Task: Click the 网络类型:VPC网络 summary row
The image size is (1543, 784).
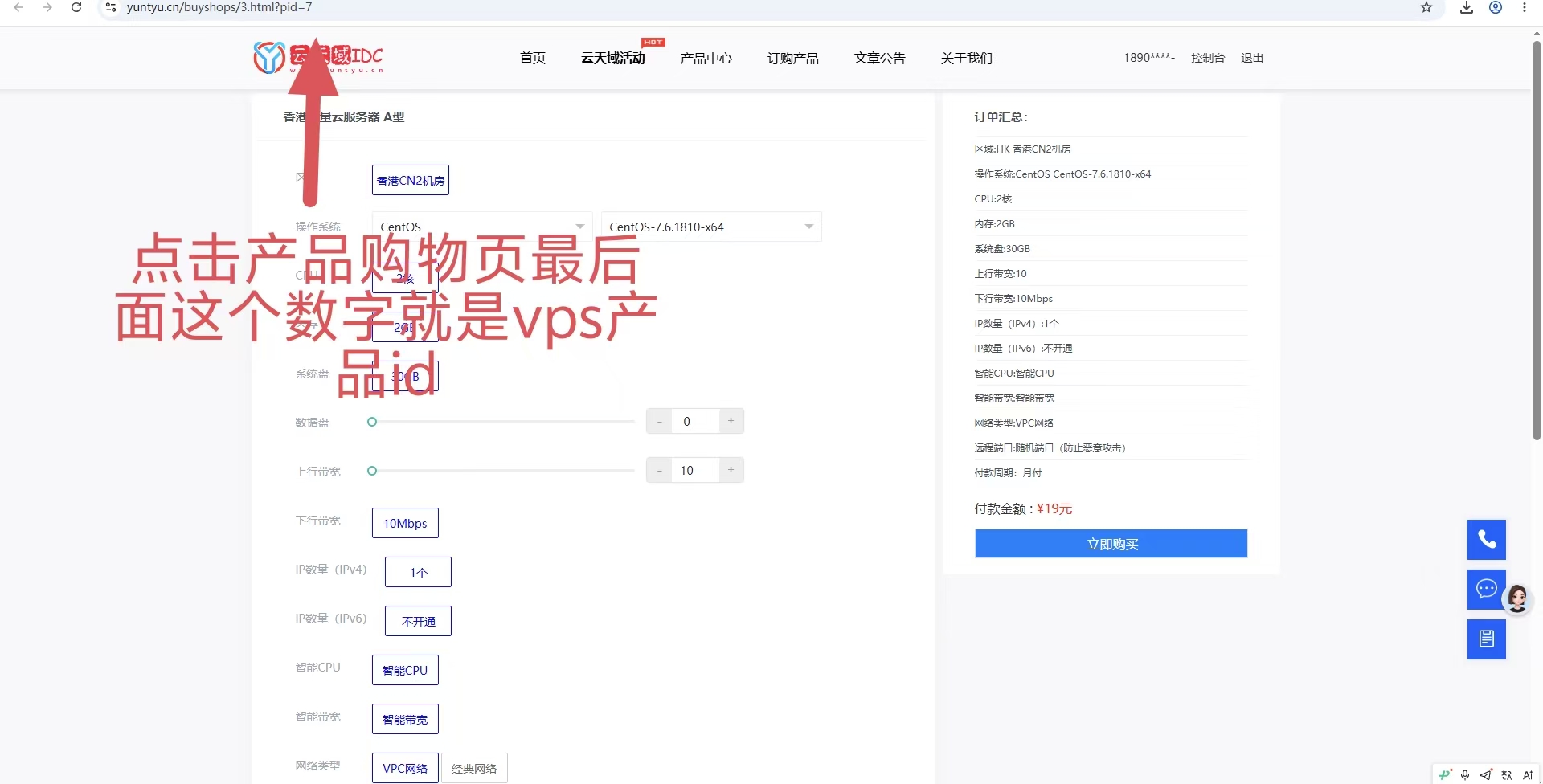Action: tap(1111, 423)
